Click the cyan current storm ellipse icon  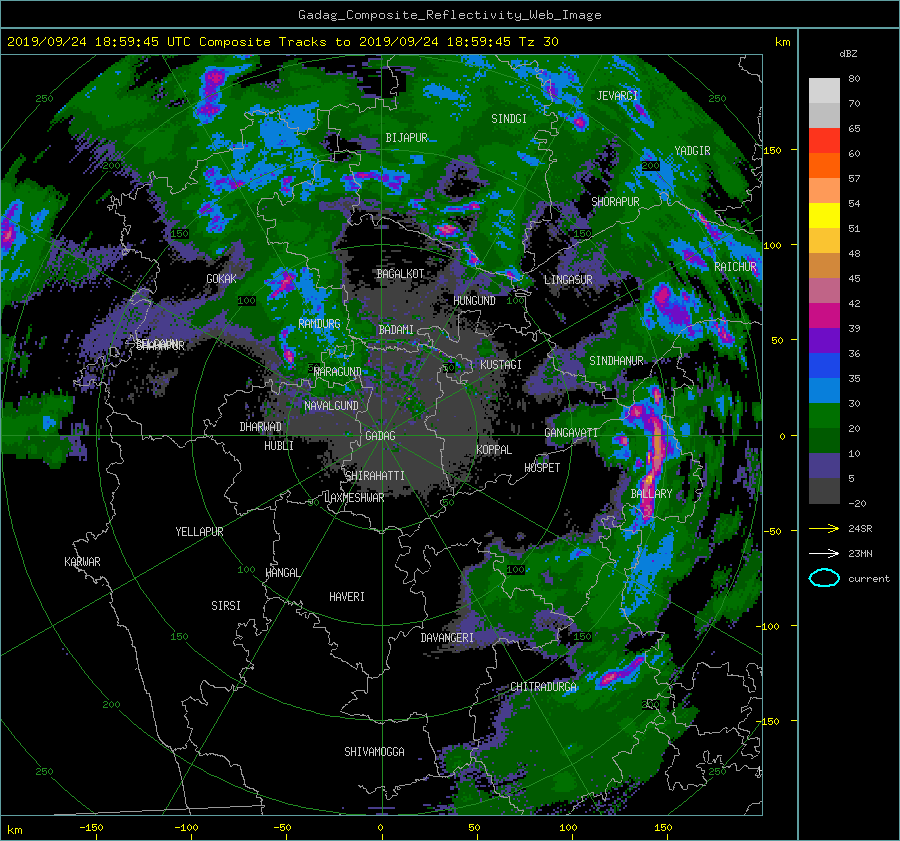pos(824,578)
